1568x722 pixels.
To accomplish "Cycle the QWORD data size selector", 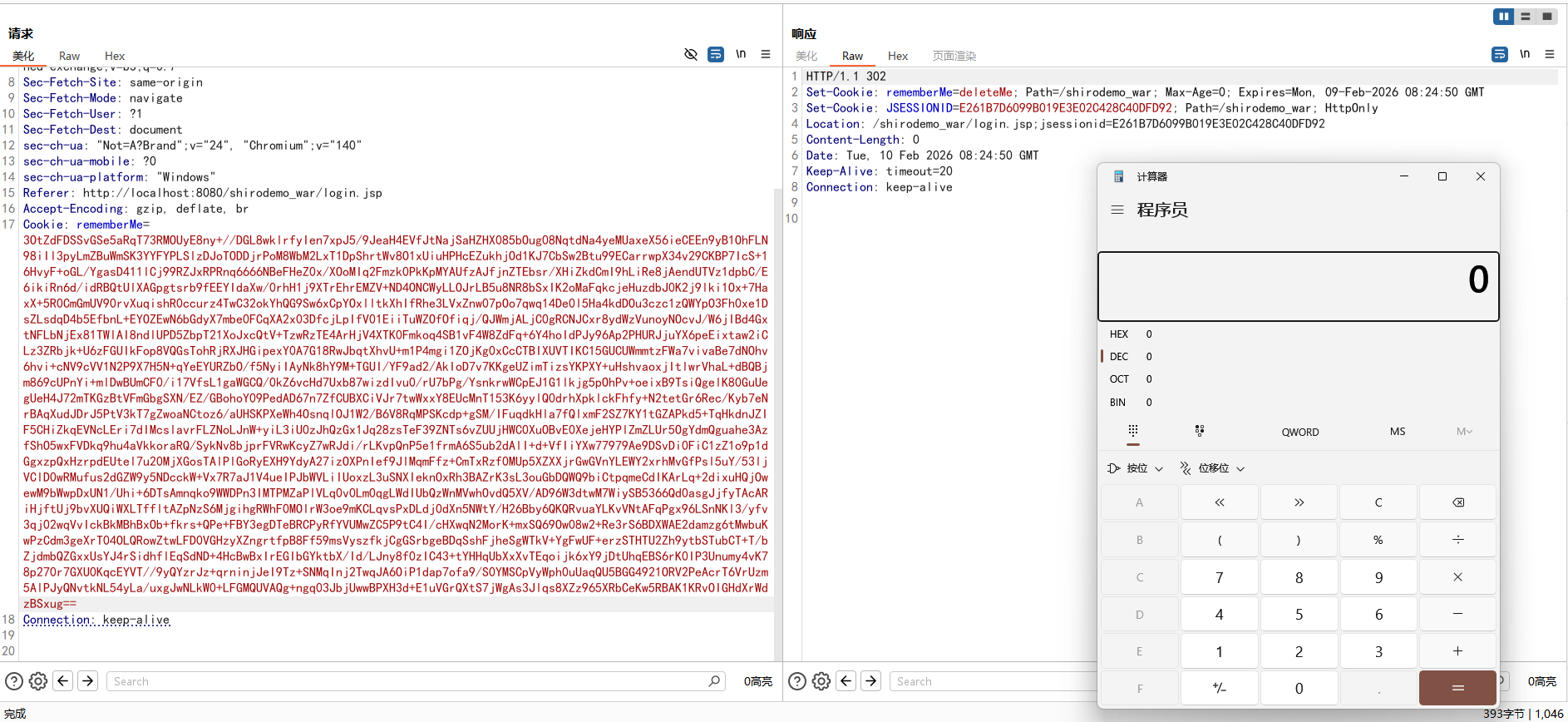I will click(x=1299, y=432).
